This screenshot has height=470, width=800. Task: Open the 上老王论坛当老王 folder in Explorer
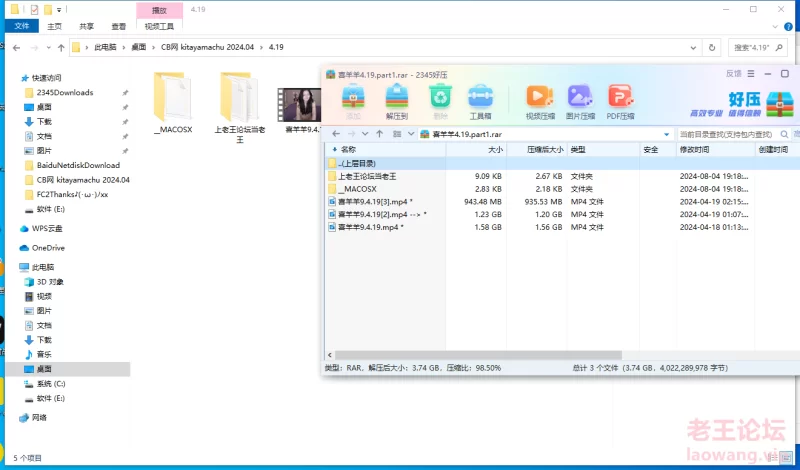[x=239, y=108]
